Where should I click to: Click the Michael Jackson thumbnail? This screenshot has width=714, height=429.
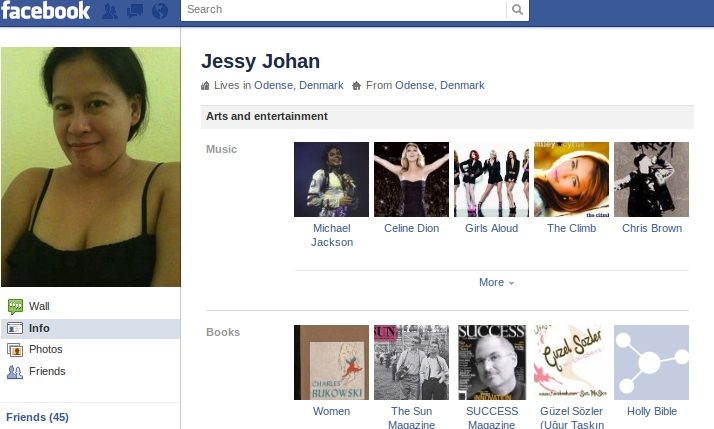(x=332, y=179)
